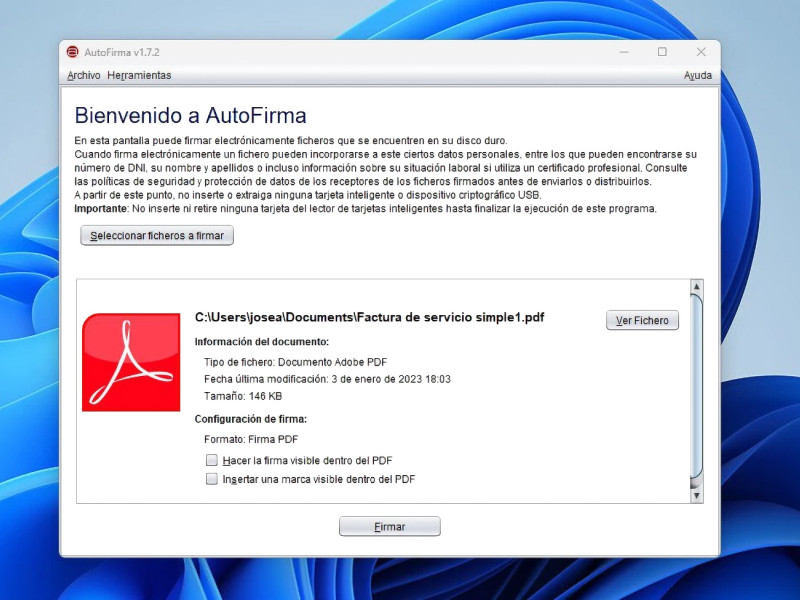Click the file path Factura de servicio simple1.pdf

[x=370, y=317]
